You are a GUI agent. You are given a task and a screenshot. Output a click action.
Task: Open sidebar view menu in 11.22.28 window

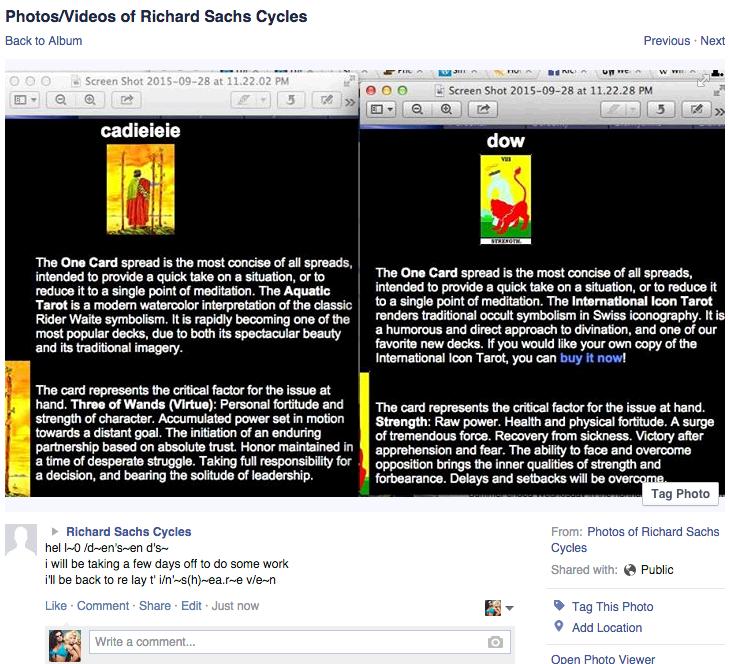pyautogui.click(x=381, y=109)
